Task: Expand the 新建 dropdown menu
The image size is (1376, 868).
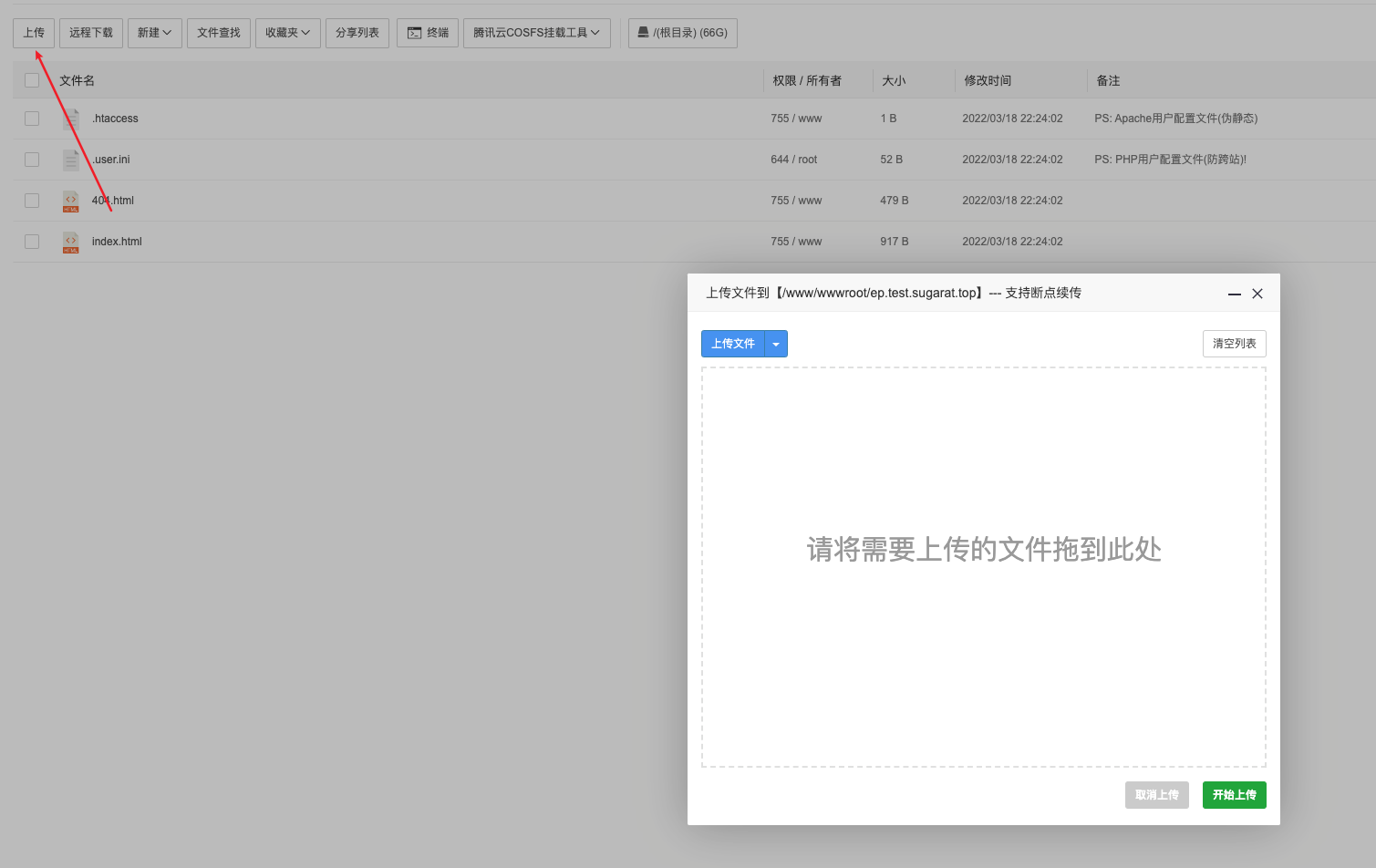Action: (155, 33)
